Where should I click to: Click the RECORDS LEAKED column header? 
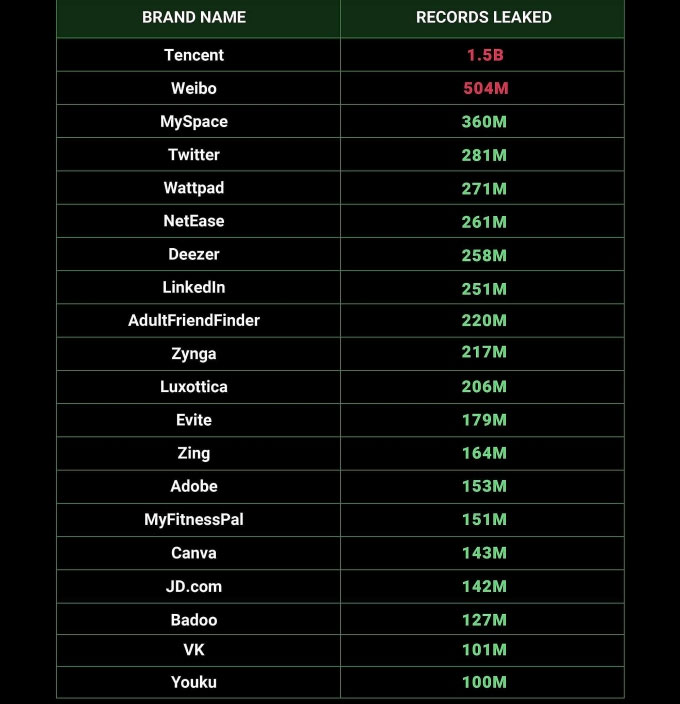coord(484,17)
